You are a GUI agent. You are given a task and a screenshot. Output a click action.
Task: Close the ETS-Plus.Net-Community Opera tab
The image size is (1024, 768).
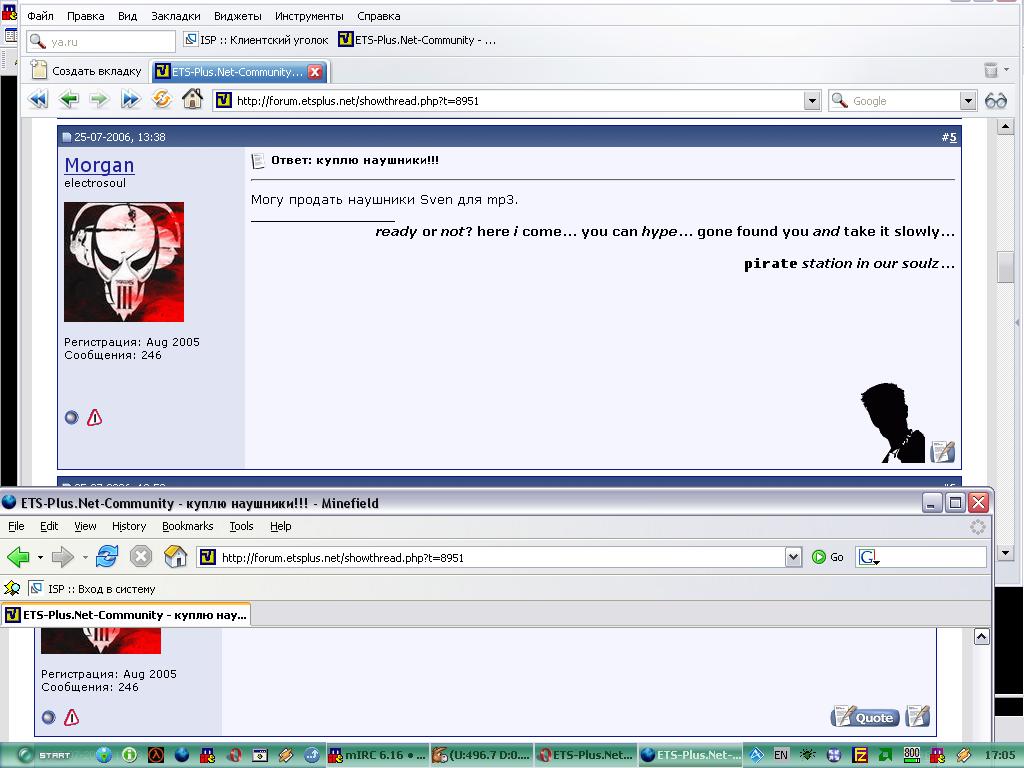coord(314,72)
